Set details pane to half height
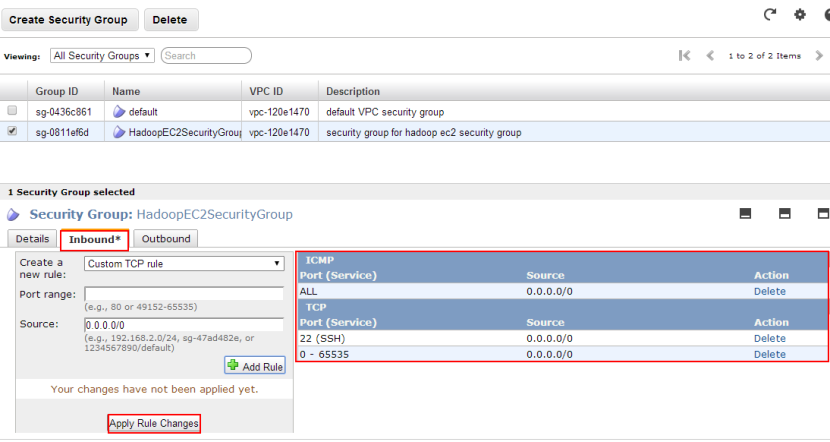 [x=784, y=213]
